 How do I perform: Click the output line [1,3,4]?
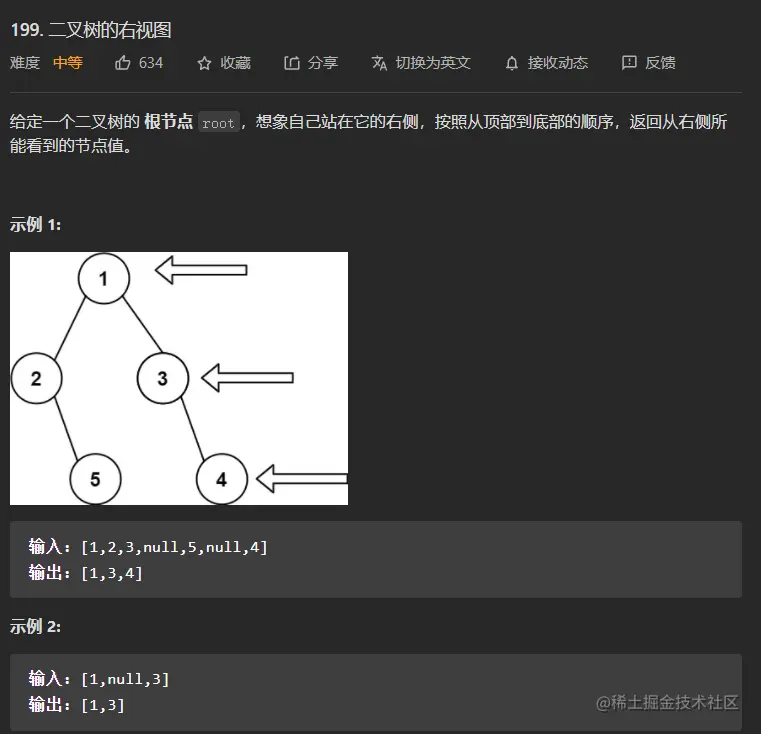85,573
